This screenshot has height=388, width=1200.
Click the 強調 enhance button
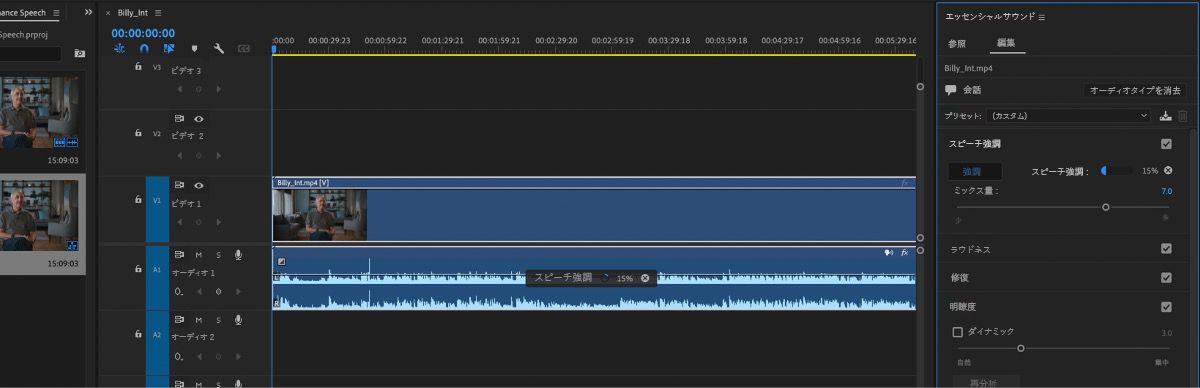(974, 172)
